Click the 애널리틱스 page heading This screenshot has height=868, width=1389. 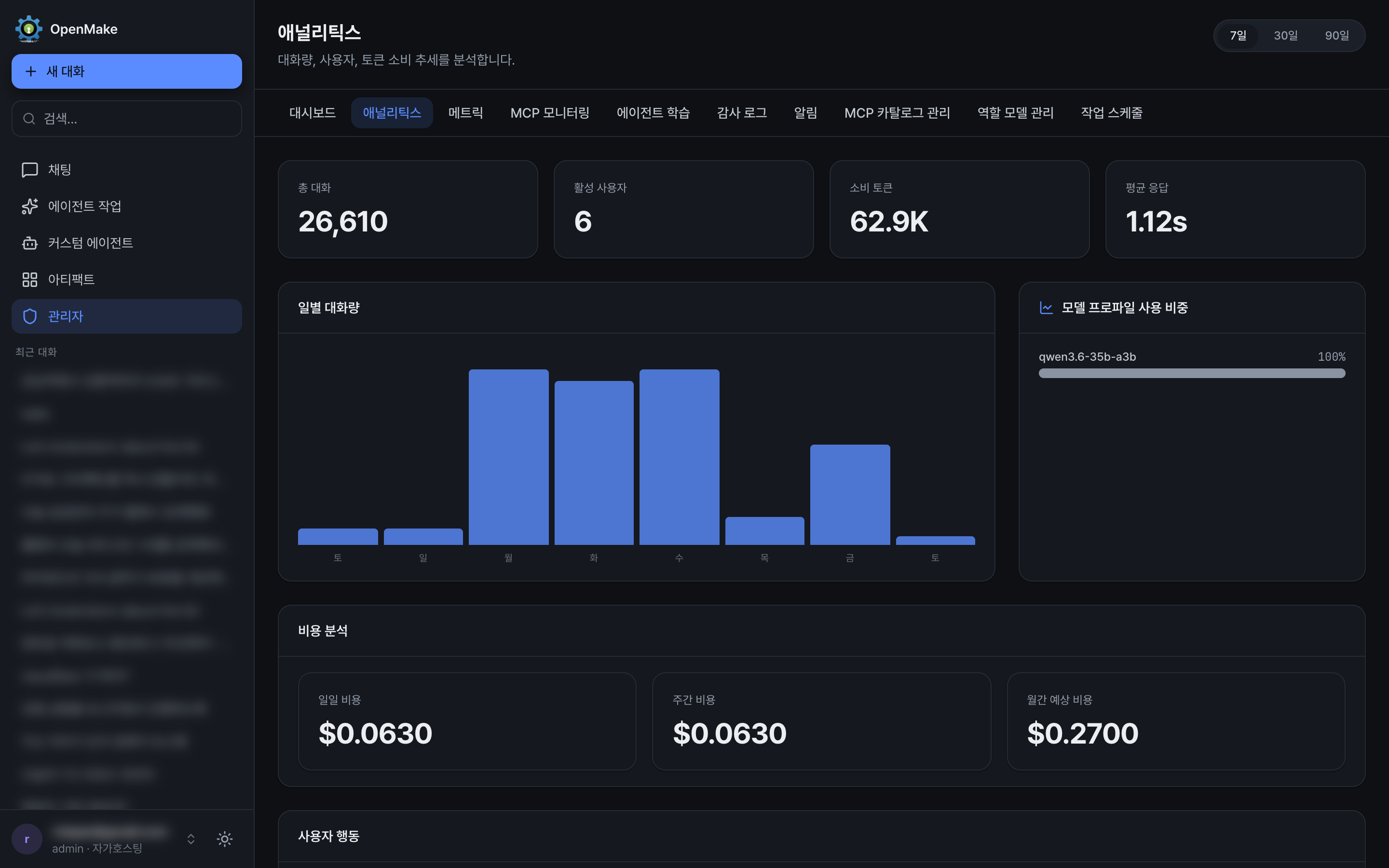pos(319,33)
